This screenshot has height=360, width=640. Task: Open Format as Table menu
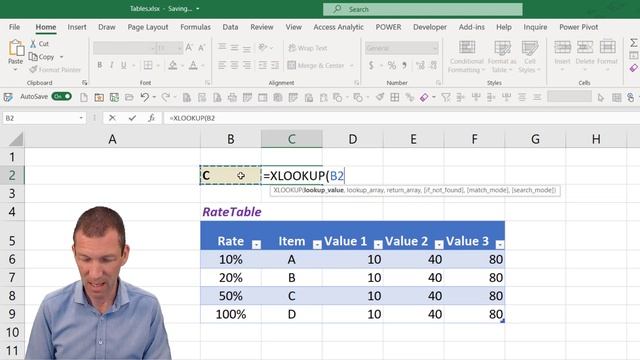[502, 56]
